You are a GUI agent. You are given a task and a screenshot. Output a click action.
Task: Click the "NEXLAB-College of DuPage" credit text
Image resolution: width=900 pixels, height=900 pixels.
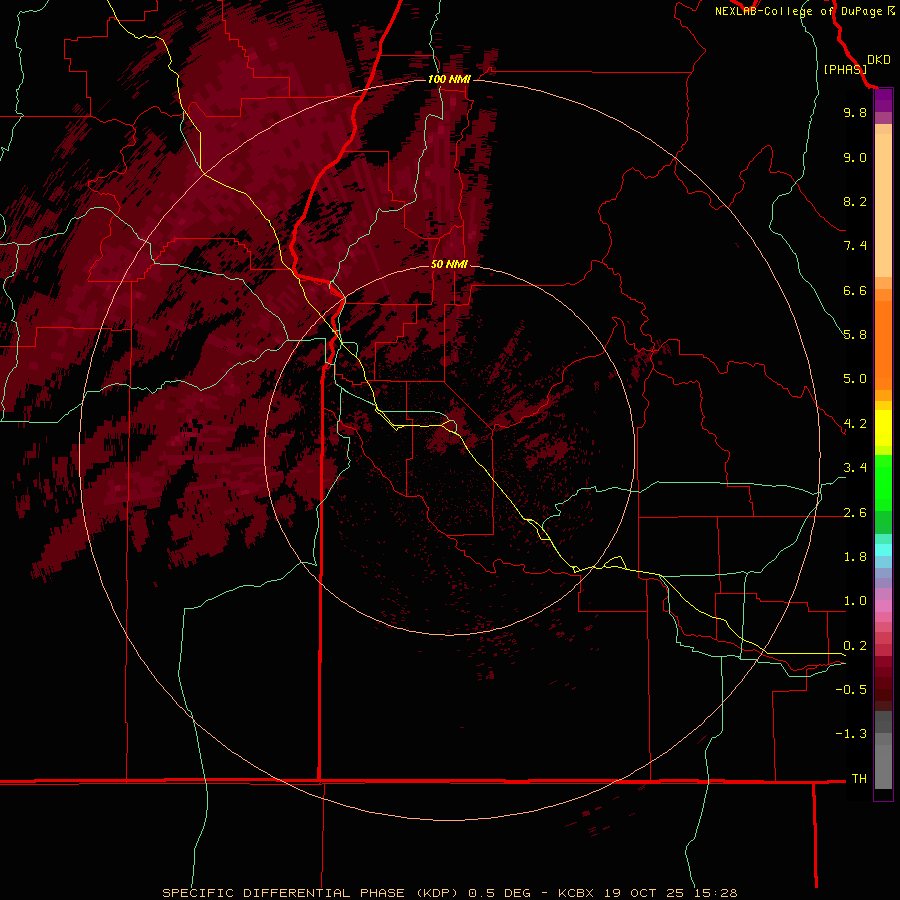point(798,11)
